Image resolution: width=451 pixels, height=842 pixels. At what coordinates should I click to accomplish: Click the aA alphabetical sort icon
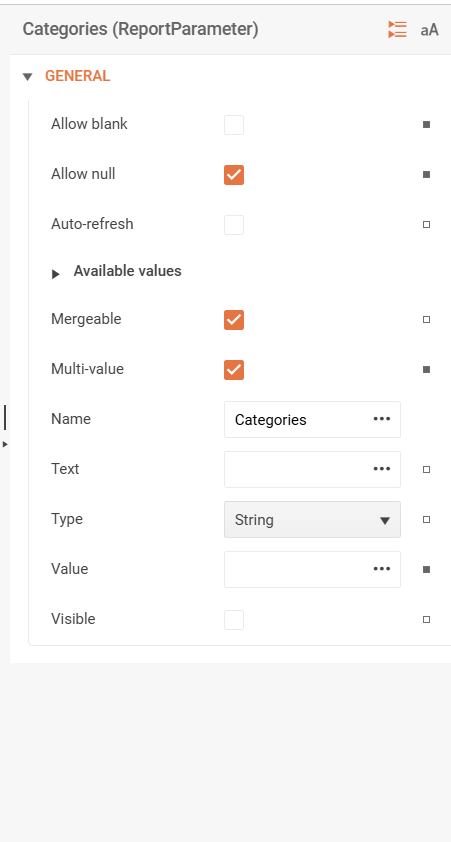[x=430, y=30]
